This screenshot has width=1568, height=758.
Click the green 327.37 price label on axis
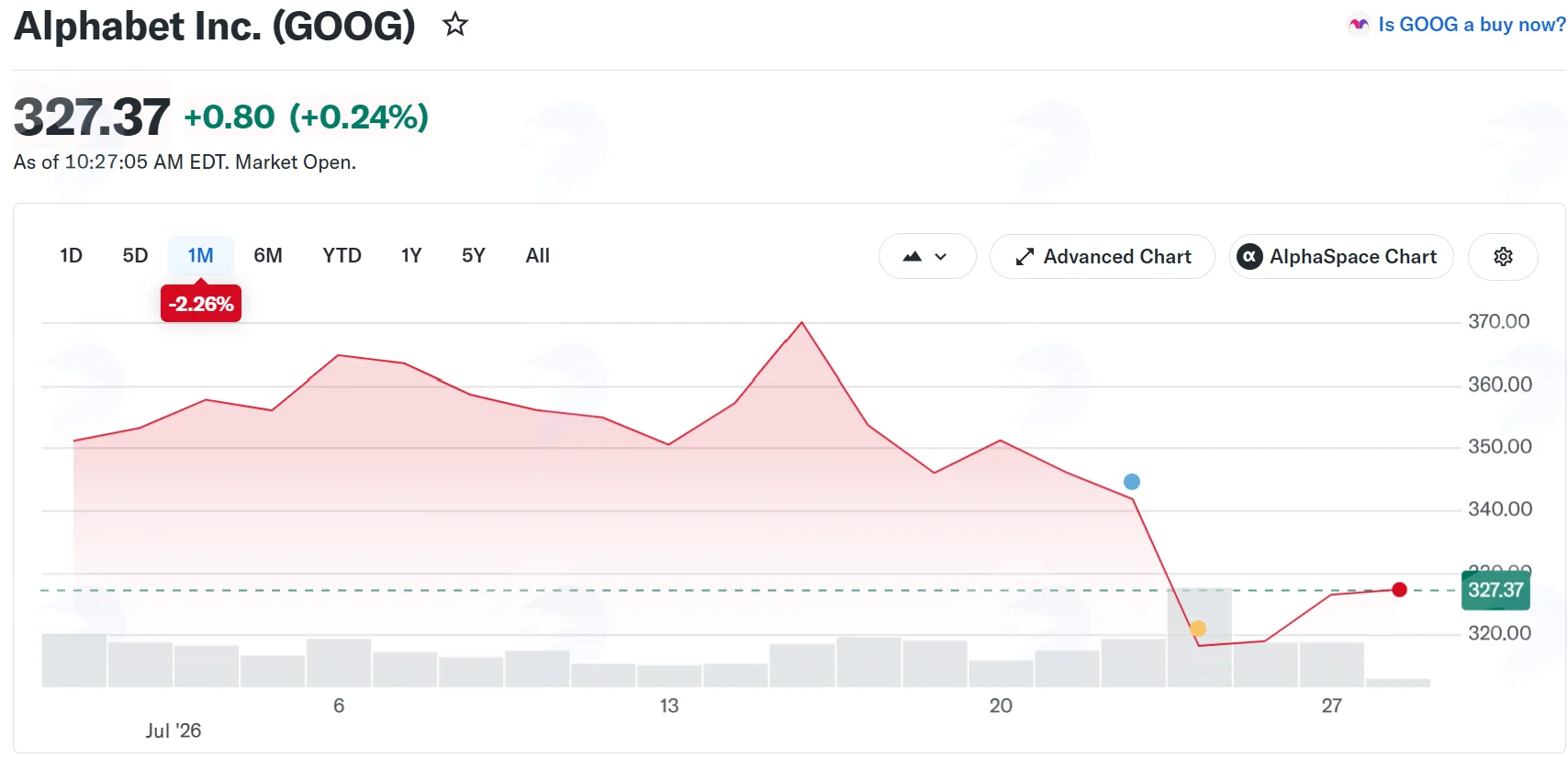point(1495,590)
